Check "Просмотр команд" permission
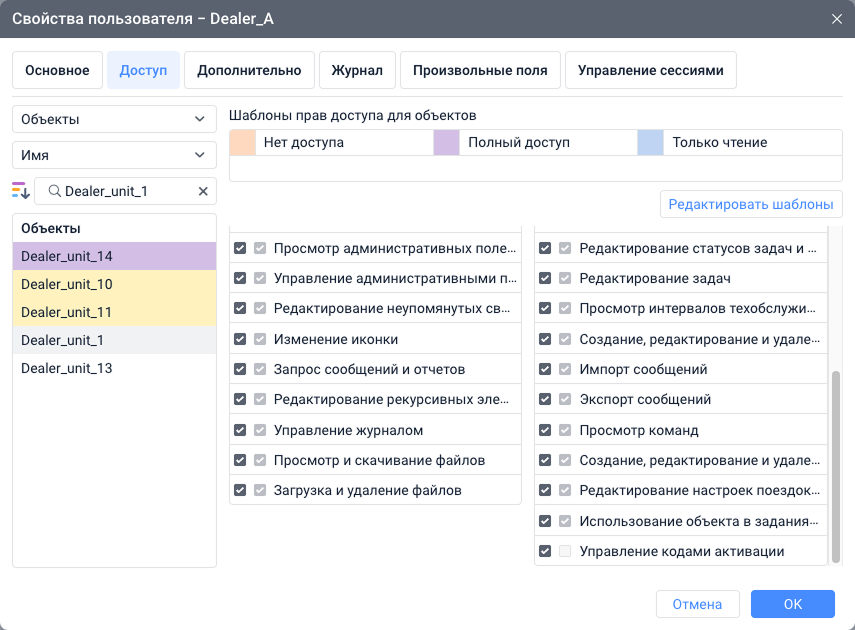The image size is (855, 630). 545,430
